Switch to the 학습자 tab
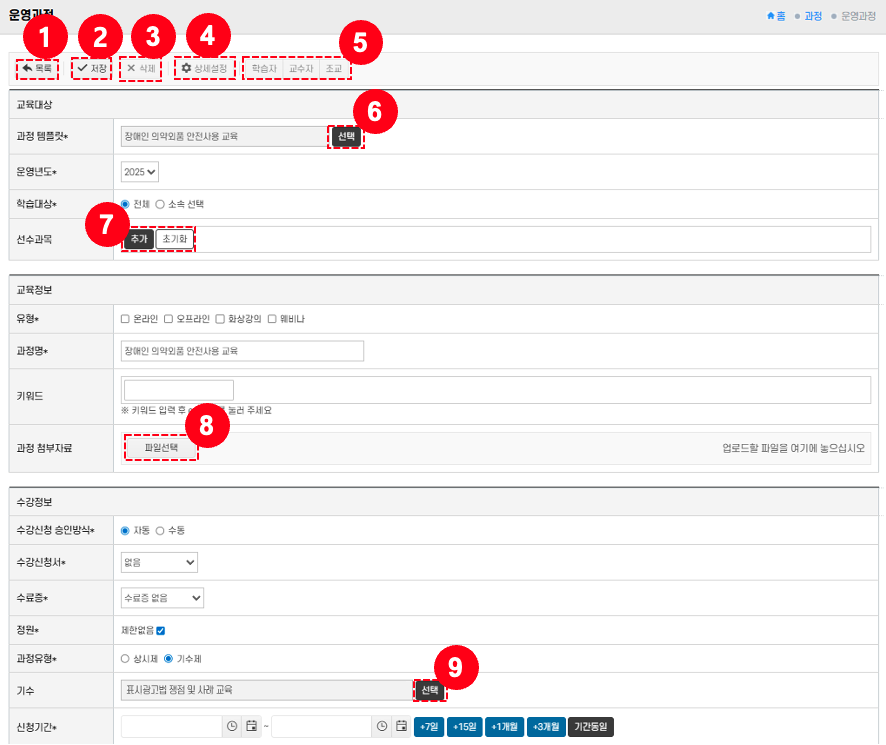The width and height of the screenshot is (886, 745). pos(264,68)
